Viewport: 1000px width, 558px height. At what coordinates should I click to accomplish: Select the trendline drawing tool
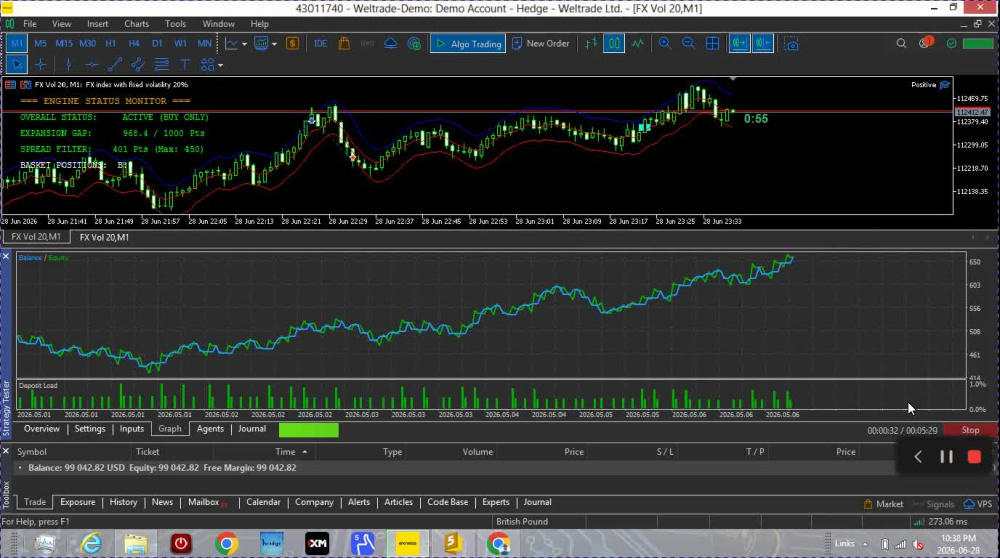click(115, 64)
